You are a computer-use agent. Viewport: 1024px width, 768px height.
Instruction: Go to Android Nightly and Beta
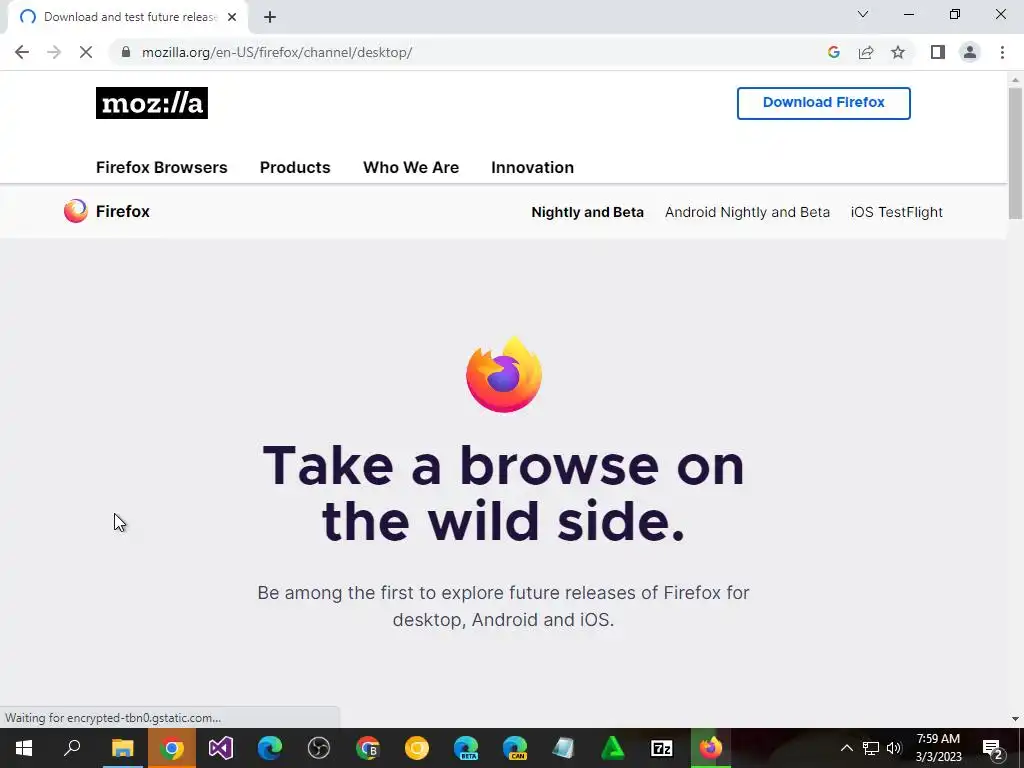[x=747, y=212]
